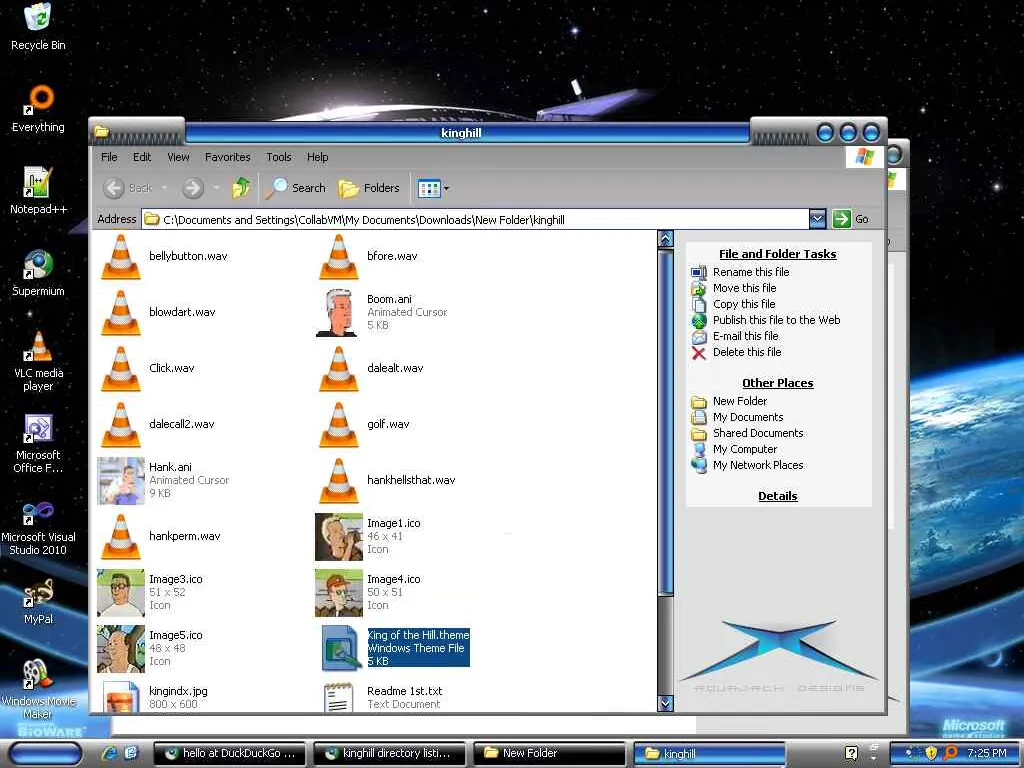Click Rename this file link
Image resolution: width=1024 pixels, height=768 pixels.
tap(750, 272)
